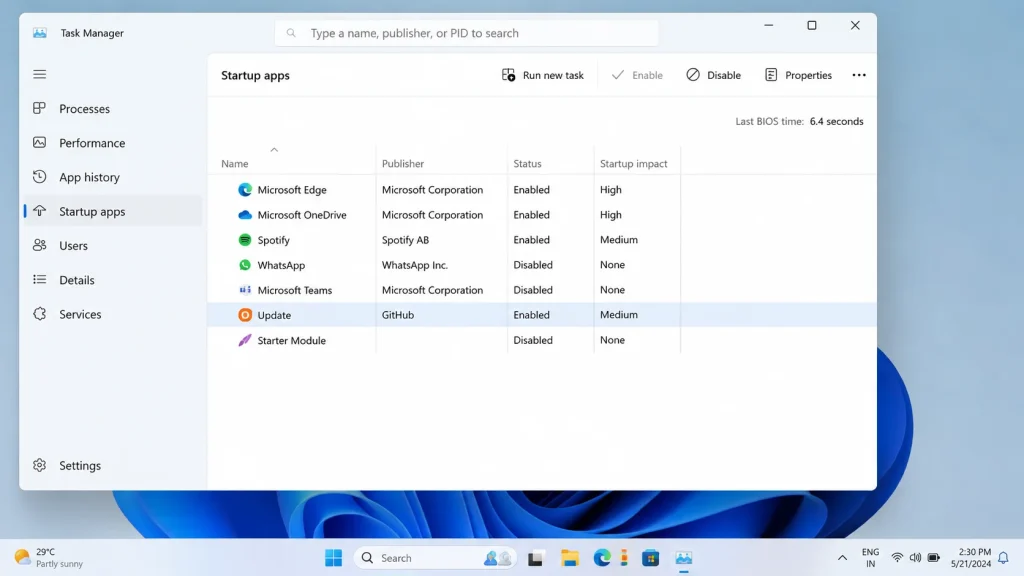Open the notification bell
Image resolution: width=1024 pixels, height=576 pixels.
click(1003, 558)
